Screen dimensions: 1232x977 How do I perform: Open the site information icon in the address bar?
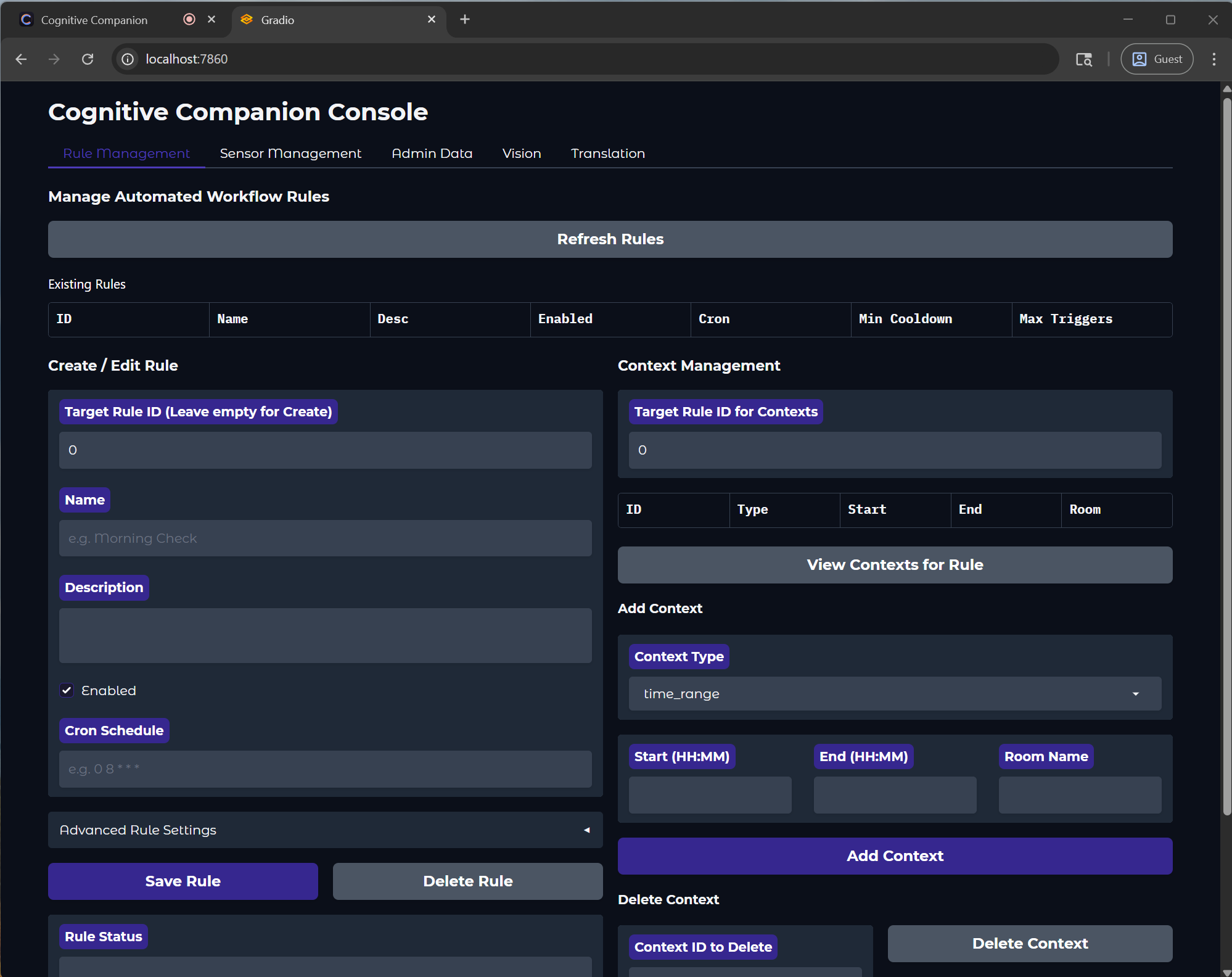128,59
